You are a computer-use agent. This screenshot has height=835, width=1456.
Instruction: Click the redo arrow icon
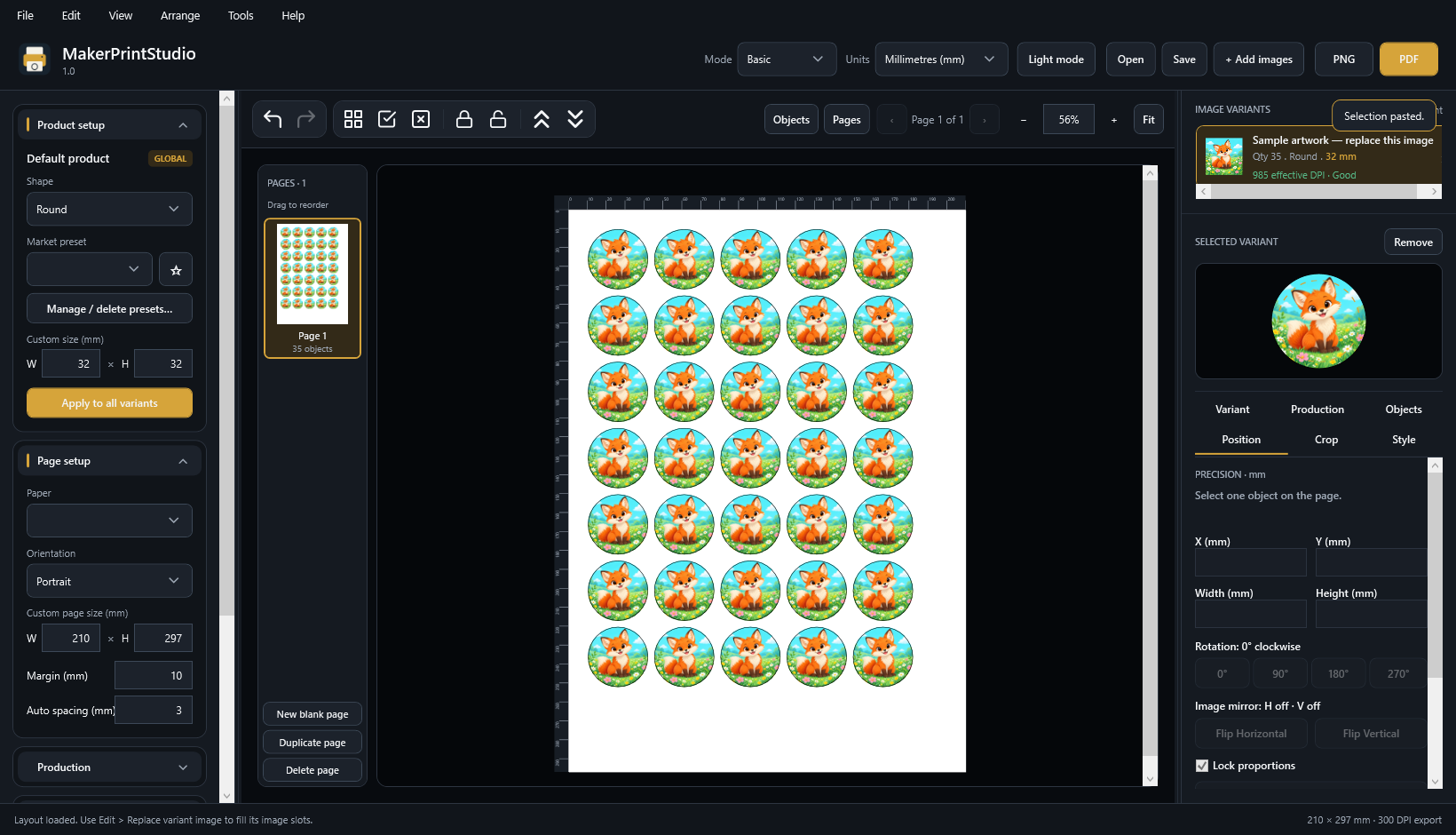click(x=306, y=119)
